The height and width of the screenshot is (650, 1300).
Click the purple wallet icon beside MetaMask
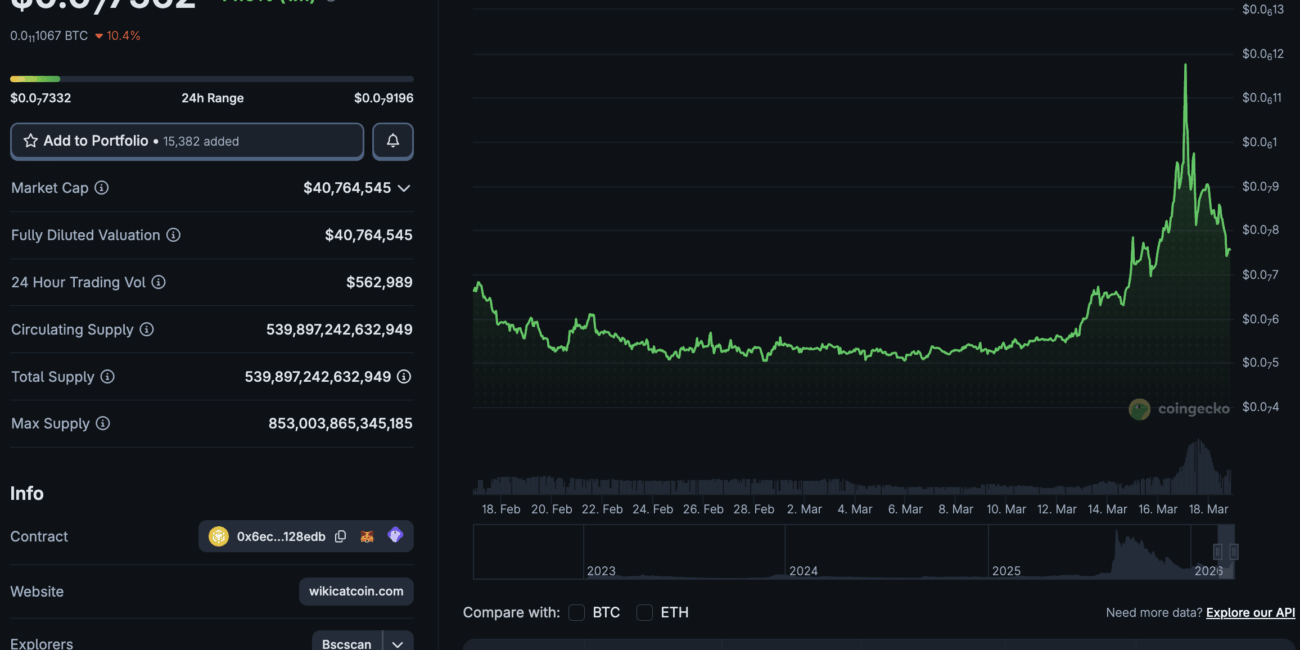tap(395, 536)
